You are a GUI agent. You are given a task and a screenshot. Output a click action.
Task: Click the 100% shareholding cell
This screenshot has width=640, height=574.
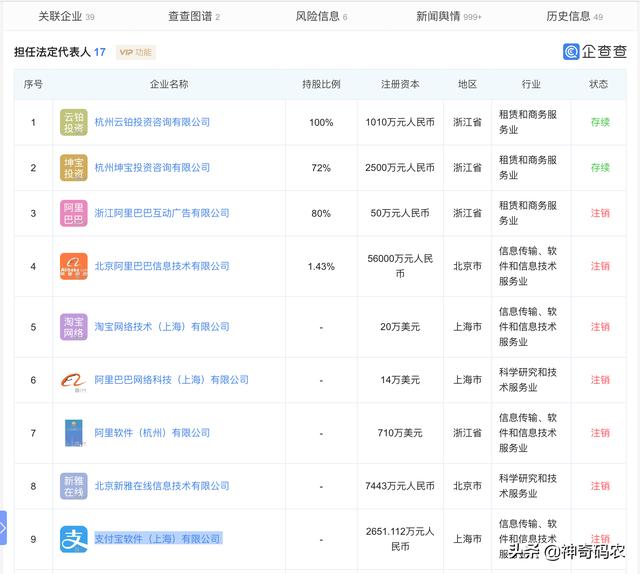(321, 122)
